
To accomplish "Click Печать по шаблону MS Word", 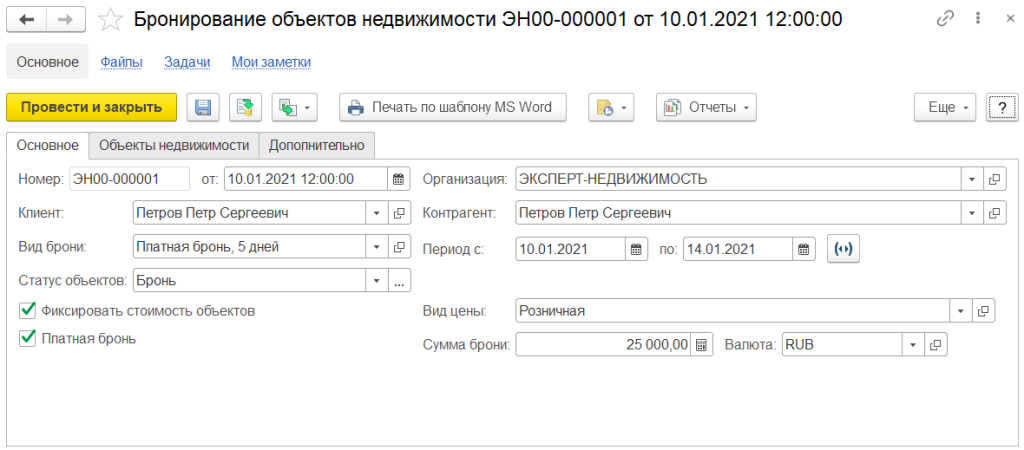I will (452, 107).
